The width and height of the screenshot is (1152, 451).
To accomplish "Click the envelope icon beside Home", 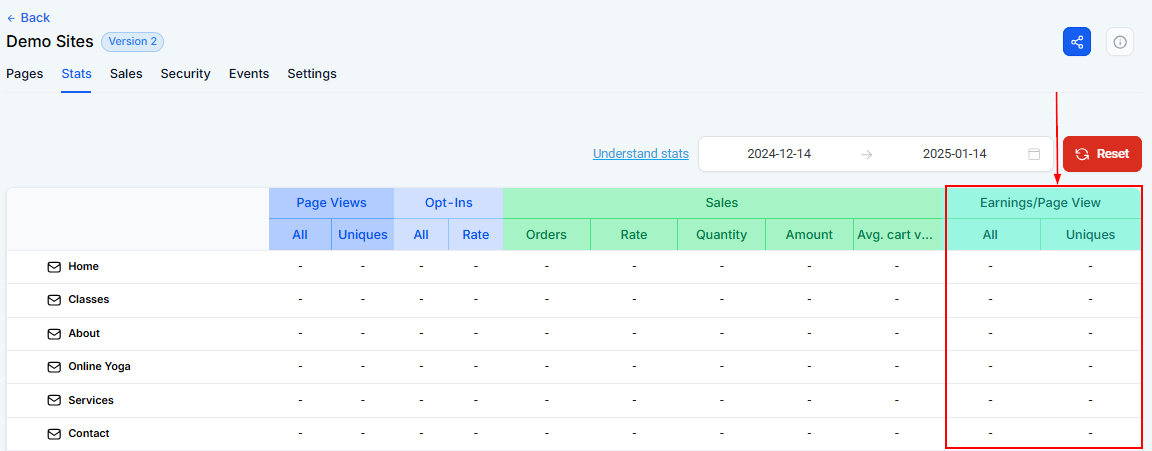I will [54, 267].
